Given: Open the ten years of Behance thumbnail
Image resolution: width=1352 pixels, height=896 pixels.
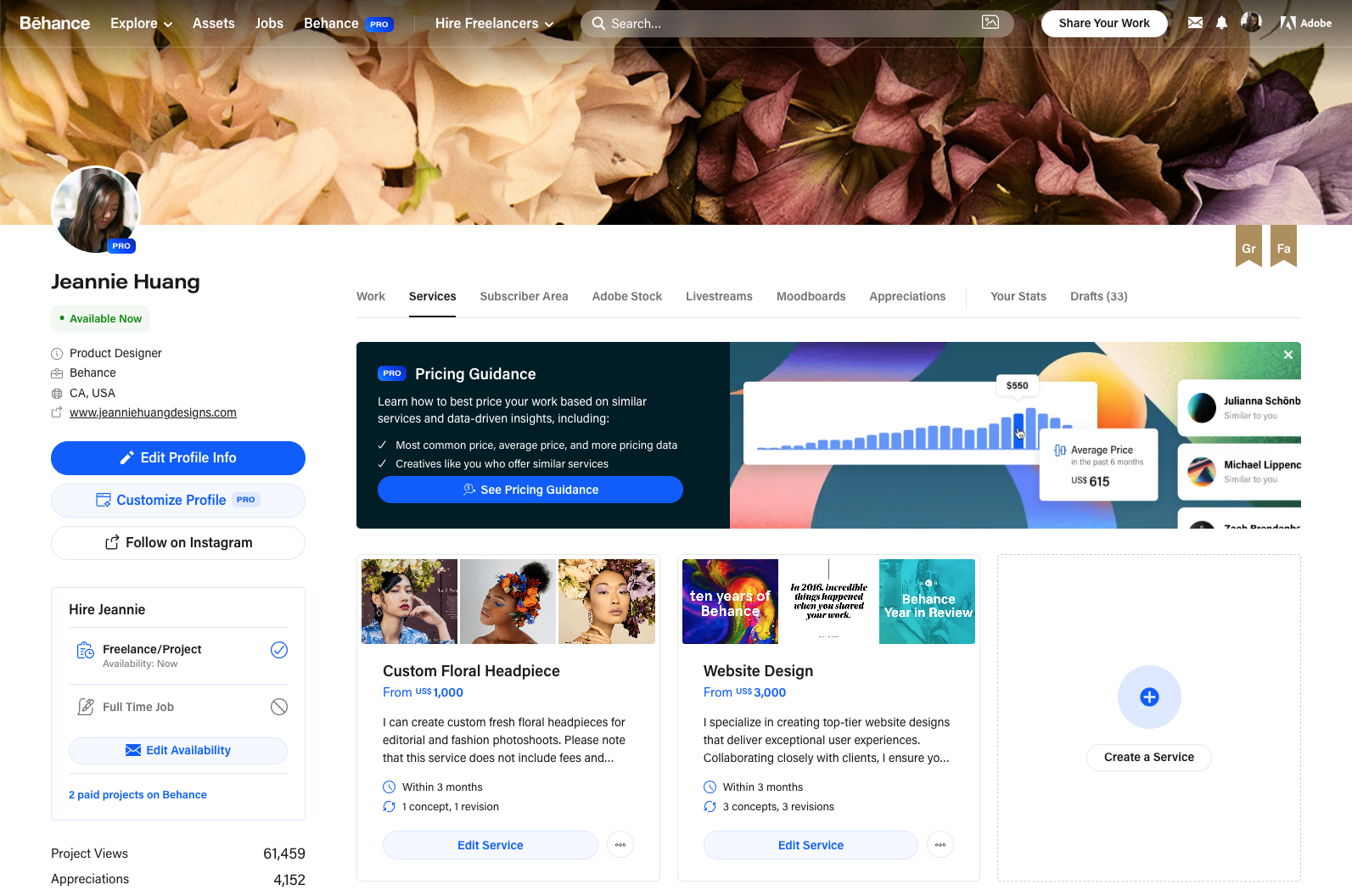Looking at the screenshot, I should tap(730, 602).
